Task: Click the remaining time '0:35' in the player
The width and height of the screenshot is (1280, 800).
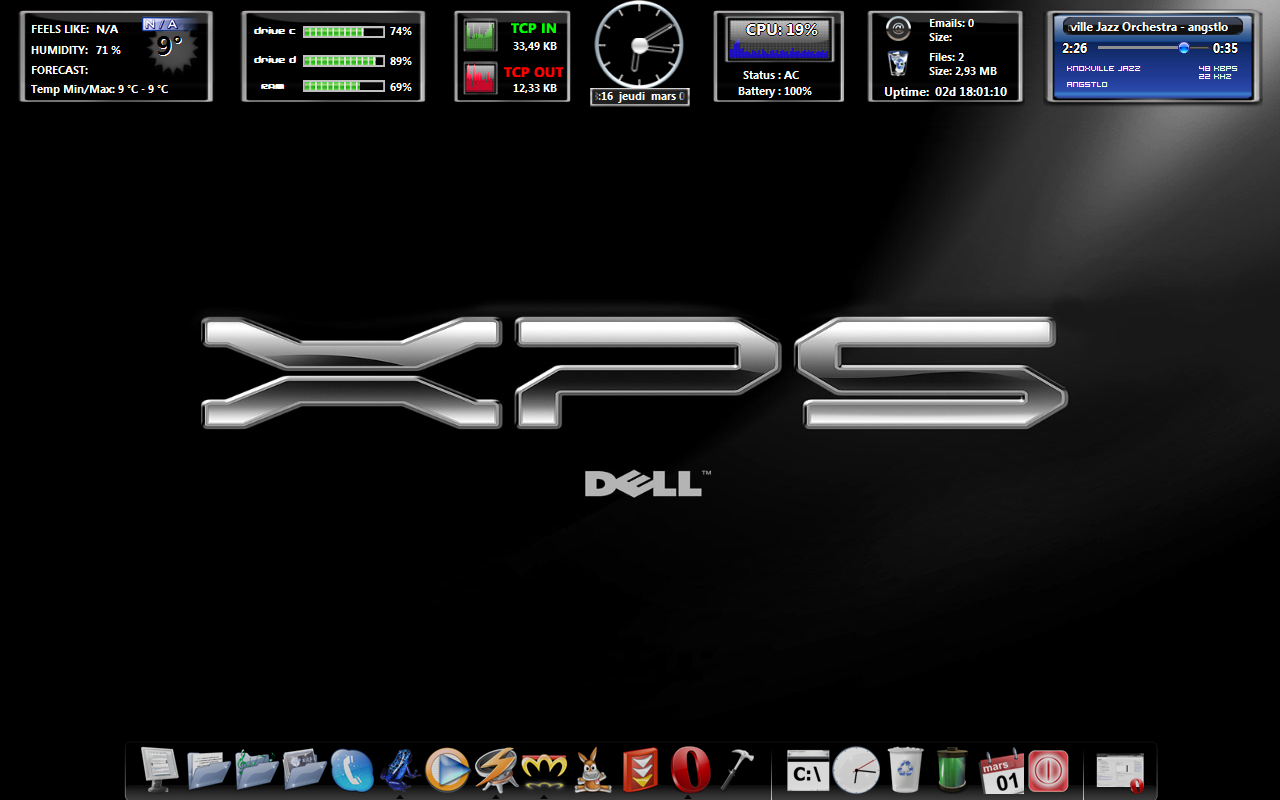Action: (x=1225, y=48)
